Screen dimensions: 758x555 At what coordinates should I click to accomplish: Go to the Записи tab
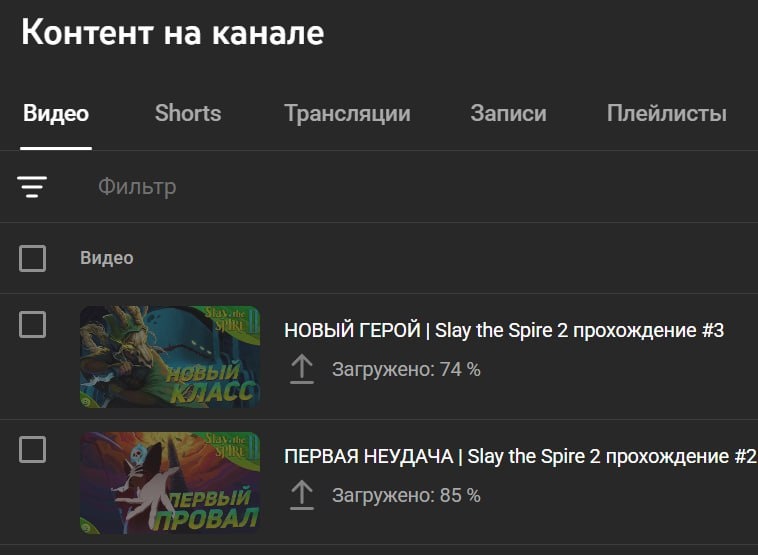coord(509,114)
